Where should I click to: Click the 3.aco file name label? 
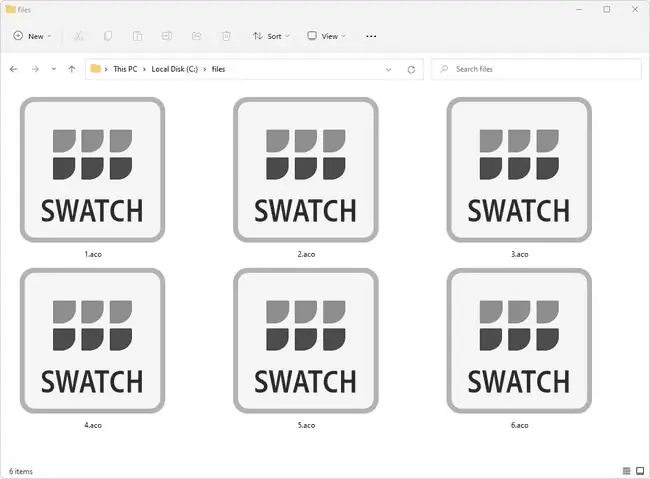(519, 254)
